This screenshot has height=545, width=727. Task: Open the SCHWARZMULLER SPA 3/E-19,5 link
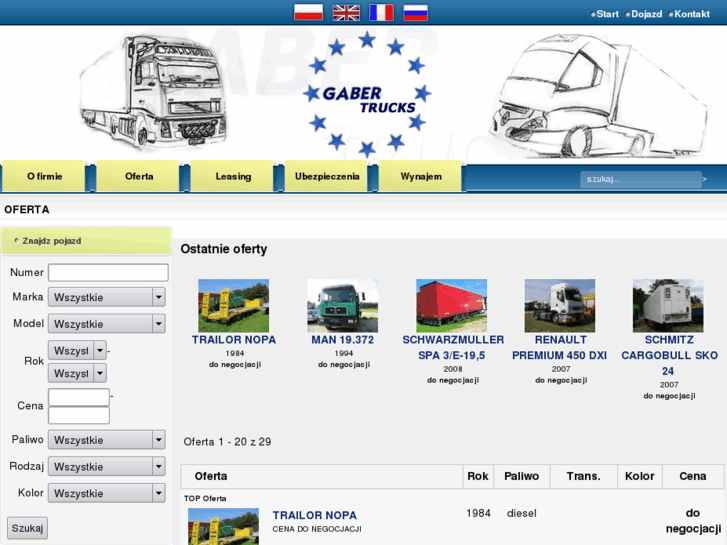point(453,347)
